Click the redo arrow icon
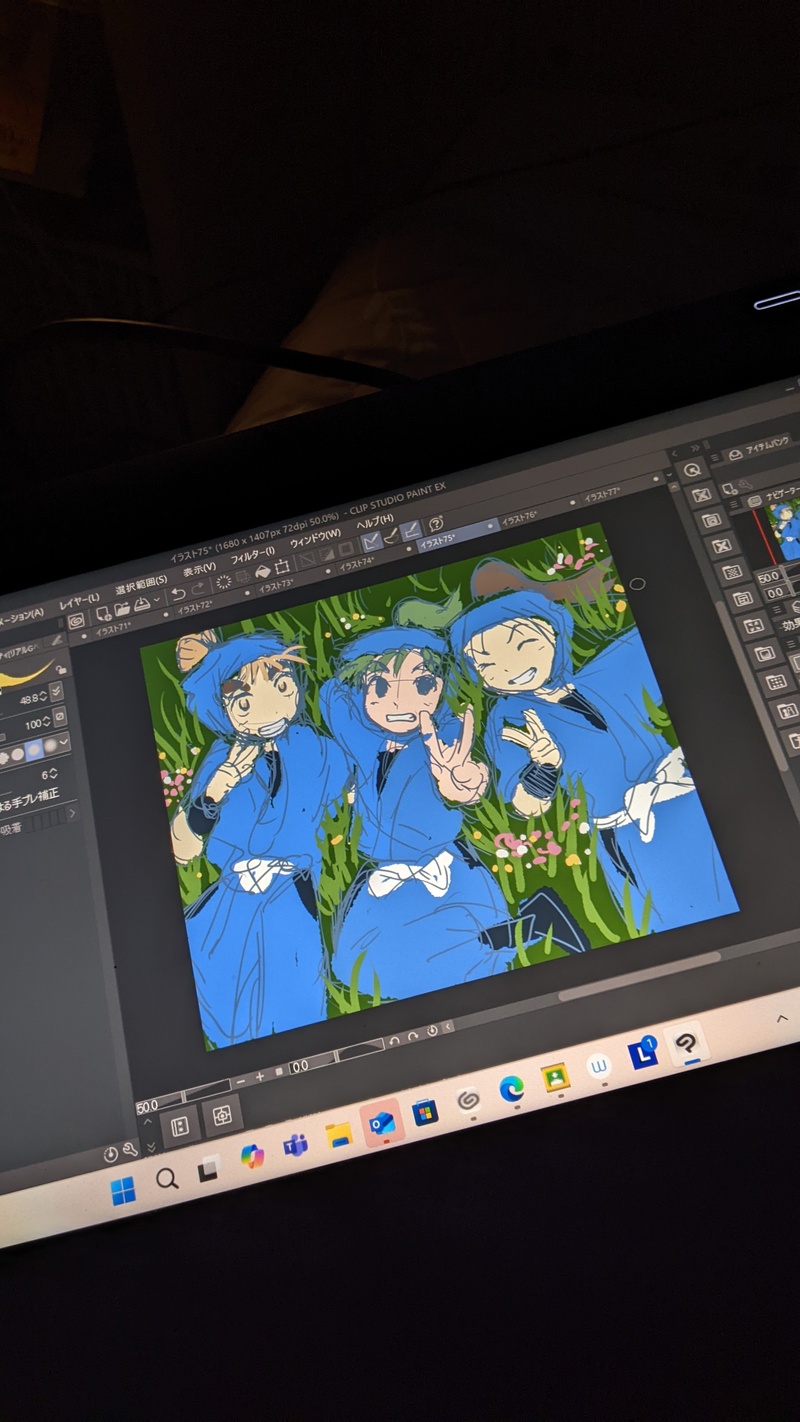 point(198,589)
